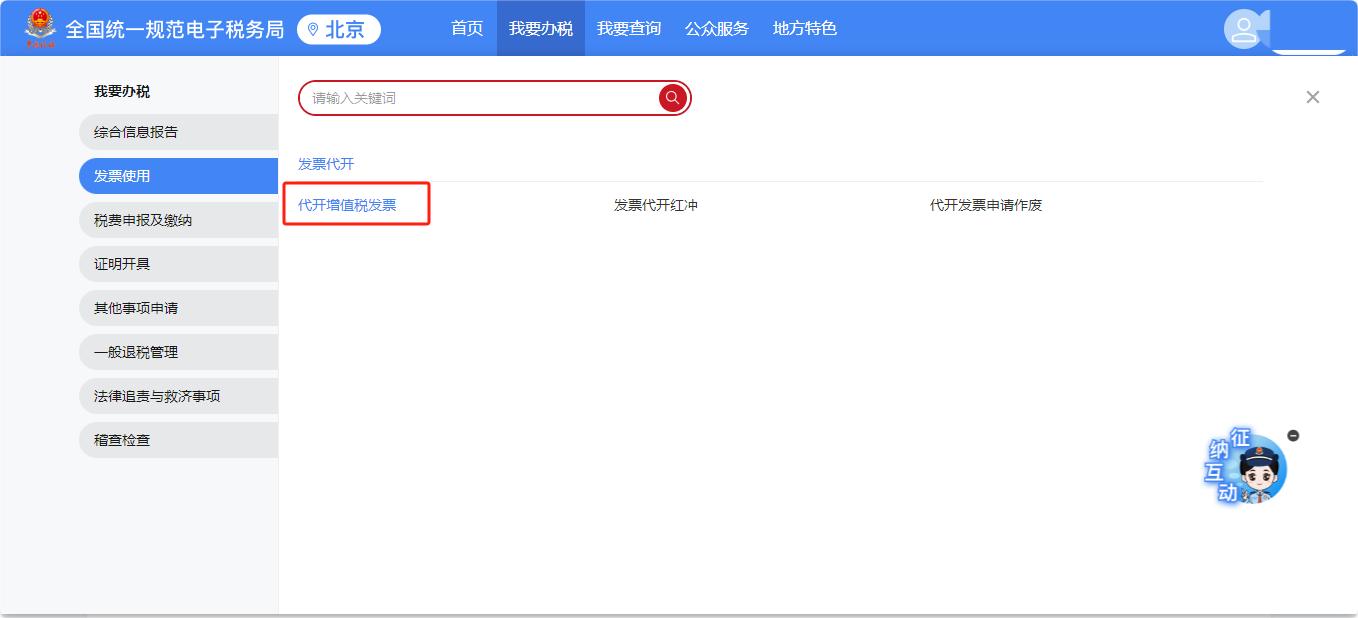Select 税费申报及缴纳 in the sidebar
Viewport: 1358px width, 618px height.
tap(143, 220)
